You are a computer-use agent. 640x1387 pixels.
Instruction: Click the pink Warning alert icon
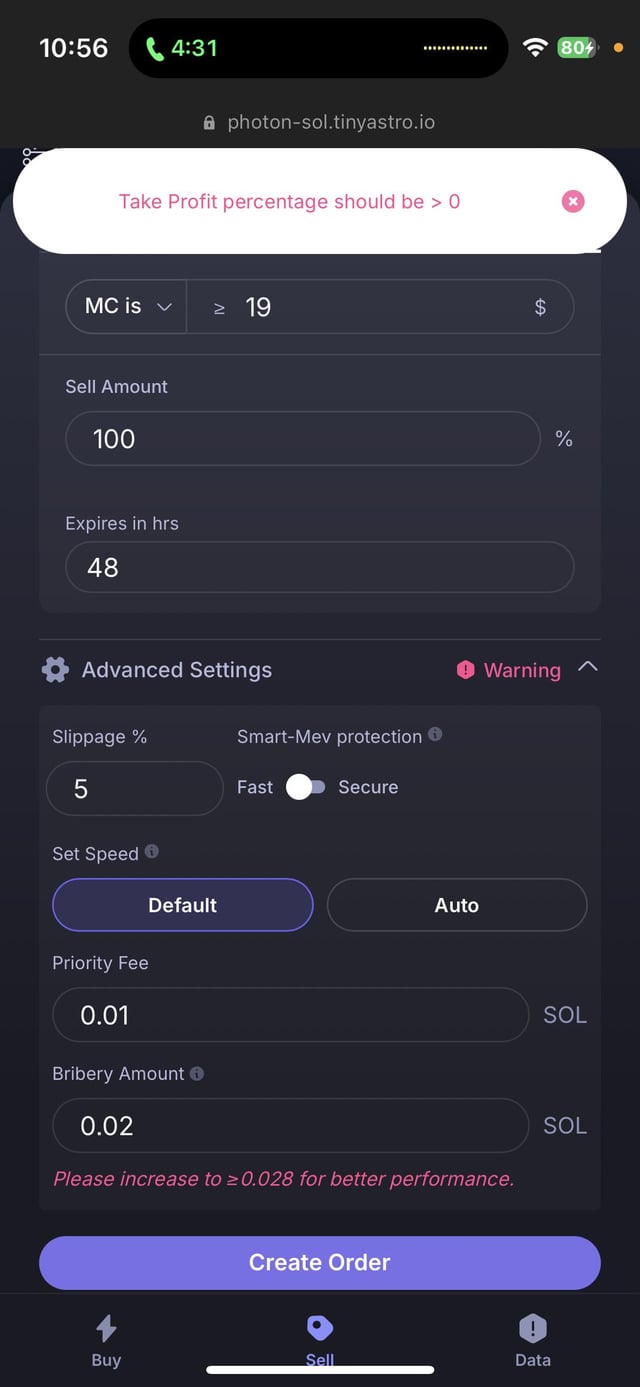[465, 670]
